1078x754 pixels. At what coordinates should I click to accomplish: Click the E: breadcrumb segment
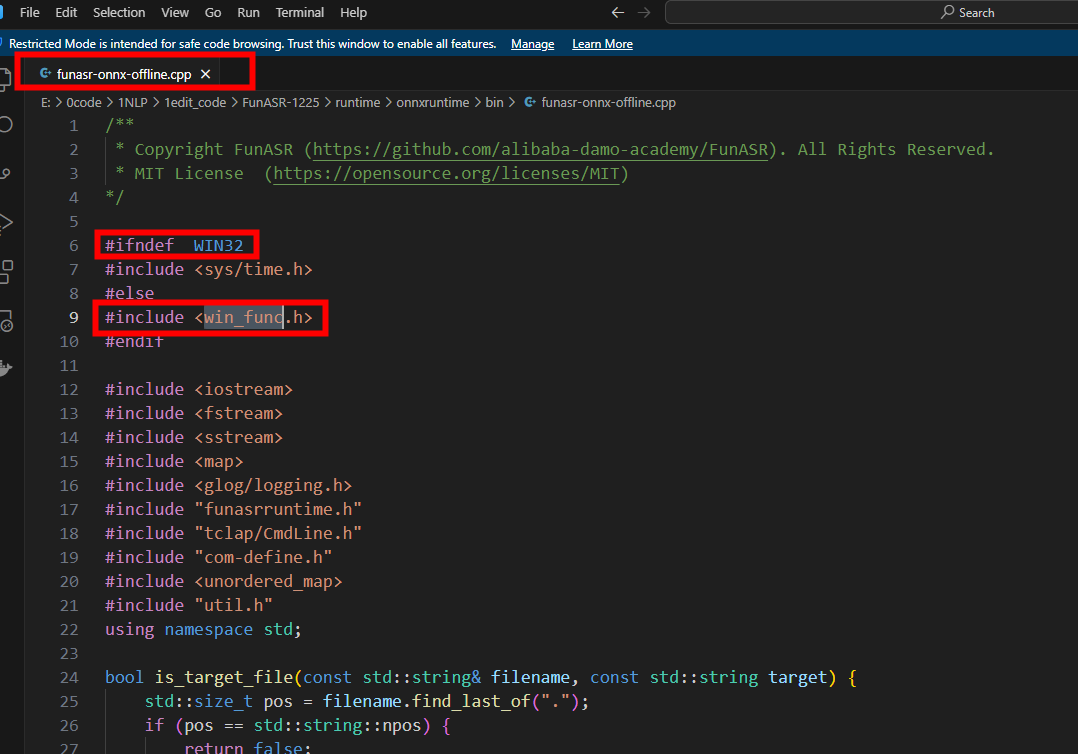pos(45,102)
